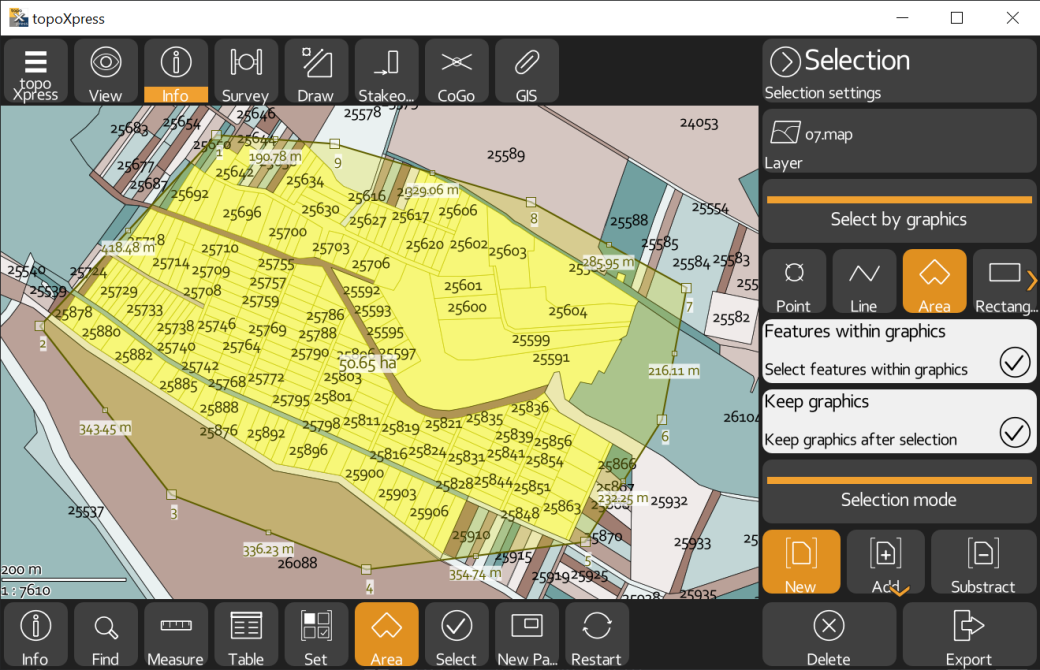Choose New selection mode
This screenshot has width=1040, height=670.
800,562
